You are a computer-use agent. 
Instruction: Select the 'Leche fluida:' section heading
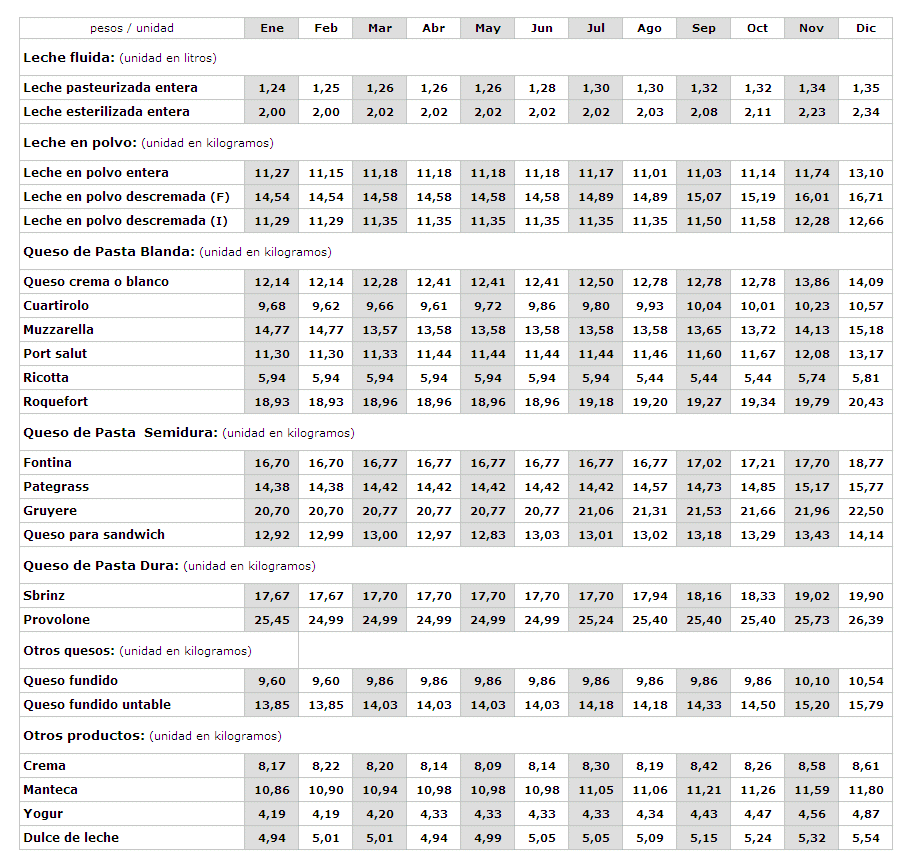point(69,58)
